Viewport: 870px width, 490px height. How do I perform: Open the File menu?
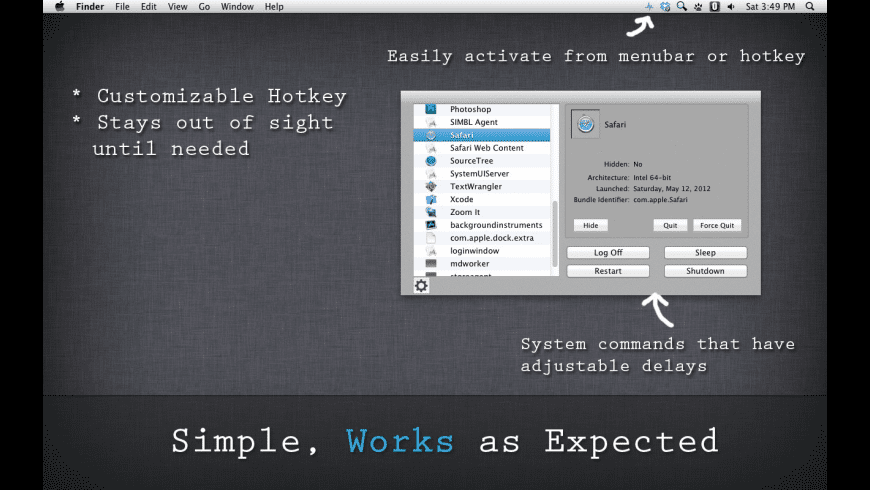[x=122, y=7]
